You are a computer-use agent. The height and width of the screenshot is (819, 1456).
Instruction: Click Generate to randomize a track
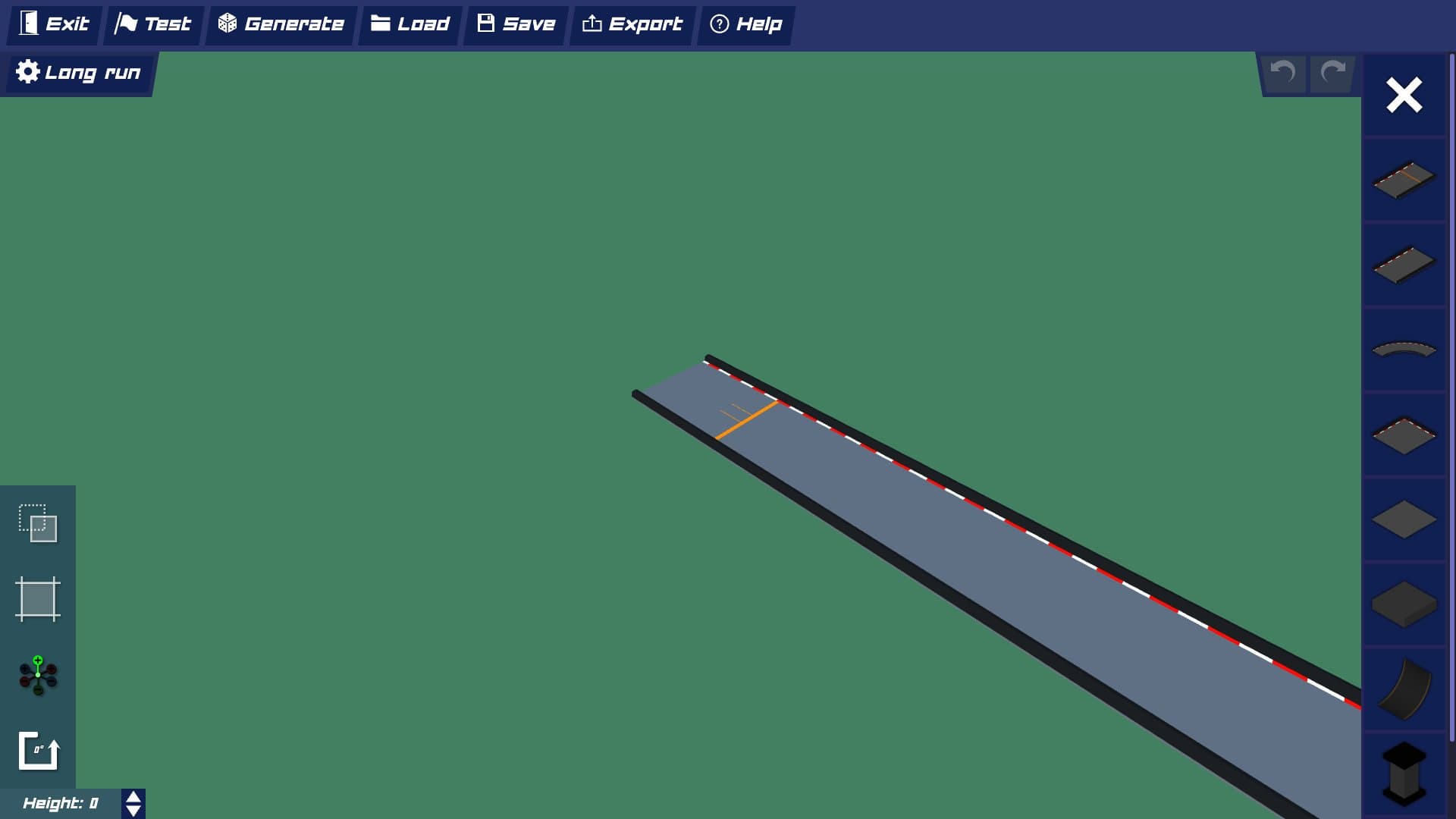(x=281, y=24)
